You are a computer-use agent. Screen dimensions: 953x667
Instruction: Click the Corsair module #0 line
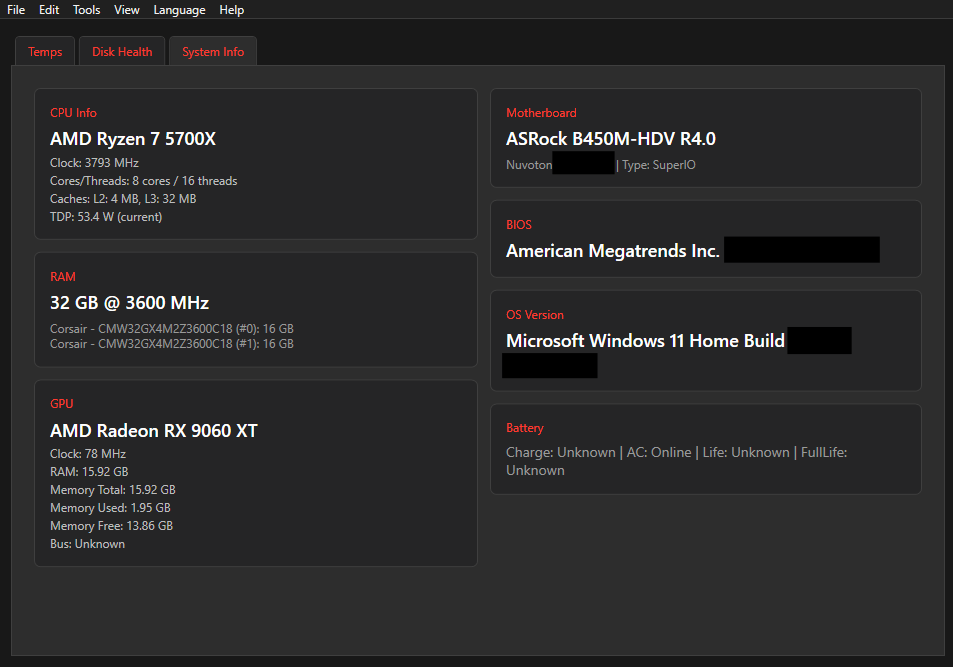[x=171, y=328]
